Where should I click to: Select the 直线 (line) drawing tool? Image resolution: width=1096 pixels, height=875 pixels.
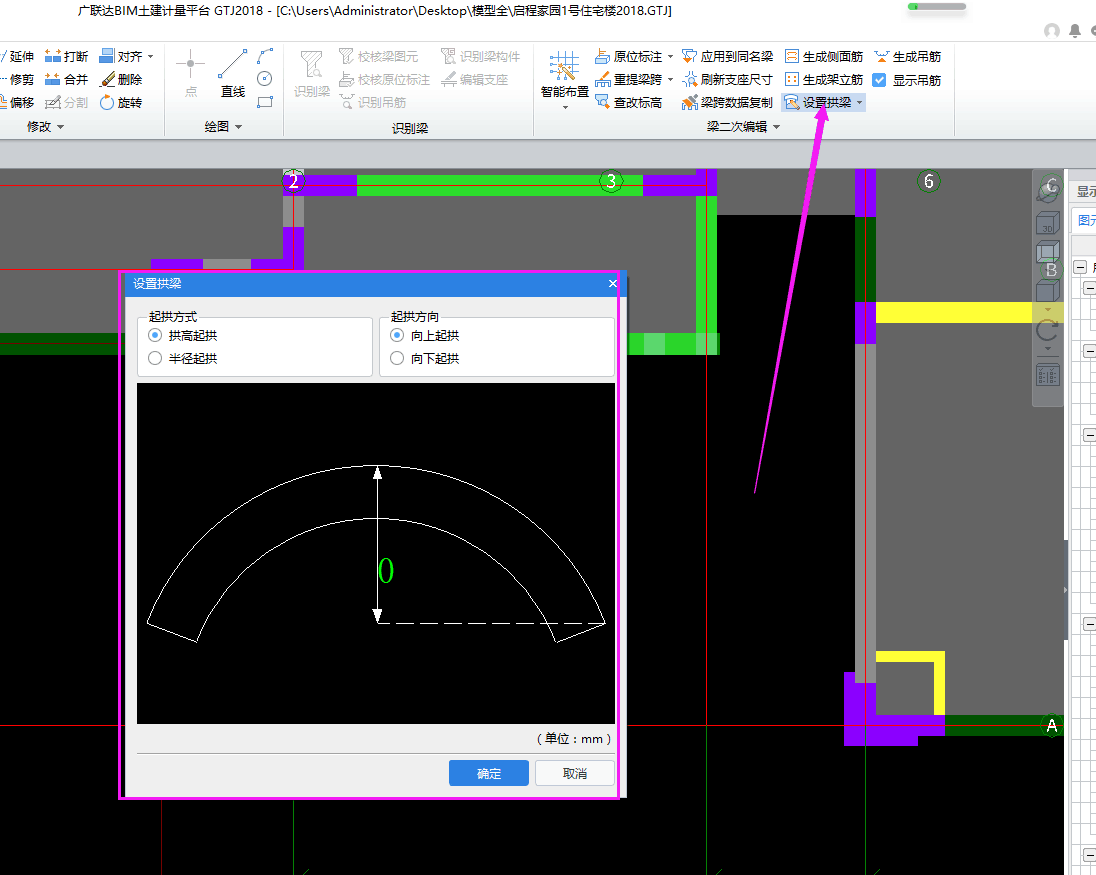pos(233,73)
